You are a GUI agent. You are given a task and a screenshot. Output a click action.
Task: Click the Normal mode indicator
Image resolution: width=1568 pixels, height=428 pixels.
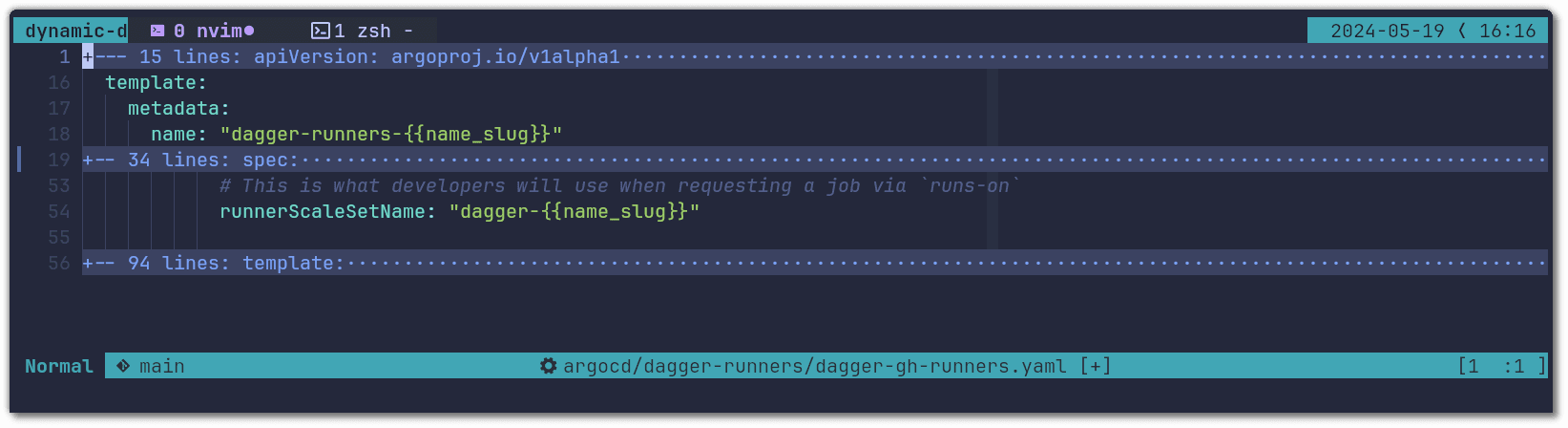coord(58,366)
